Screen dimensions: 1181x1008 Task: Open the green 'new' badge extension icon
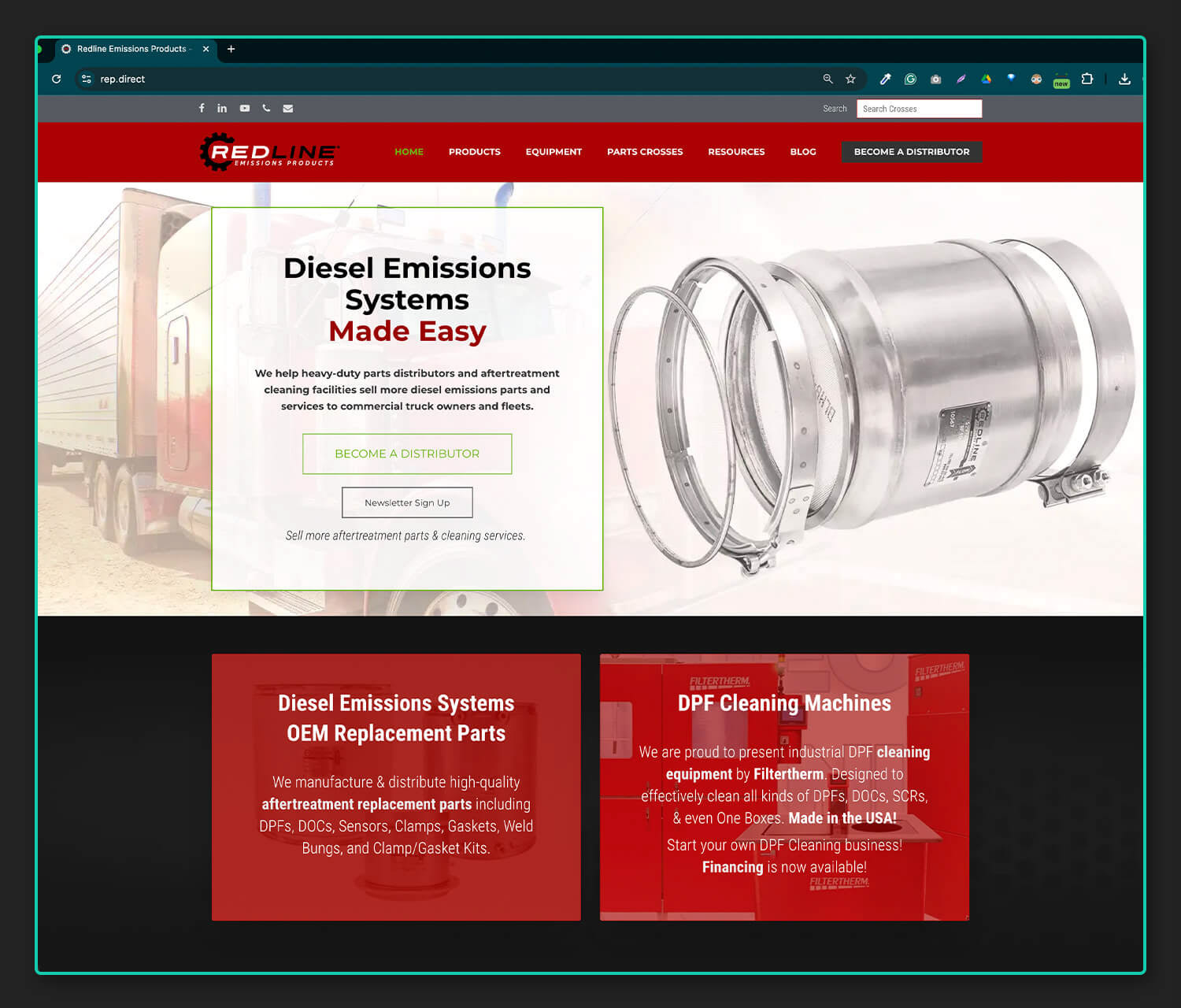1061,80
